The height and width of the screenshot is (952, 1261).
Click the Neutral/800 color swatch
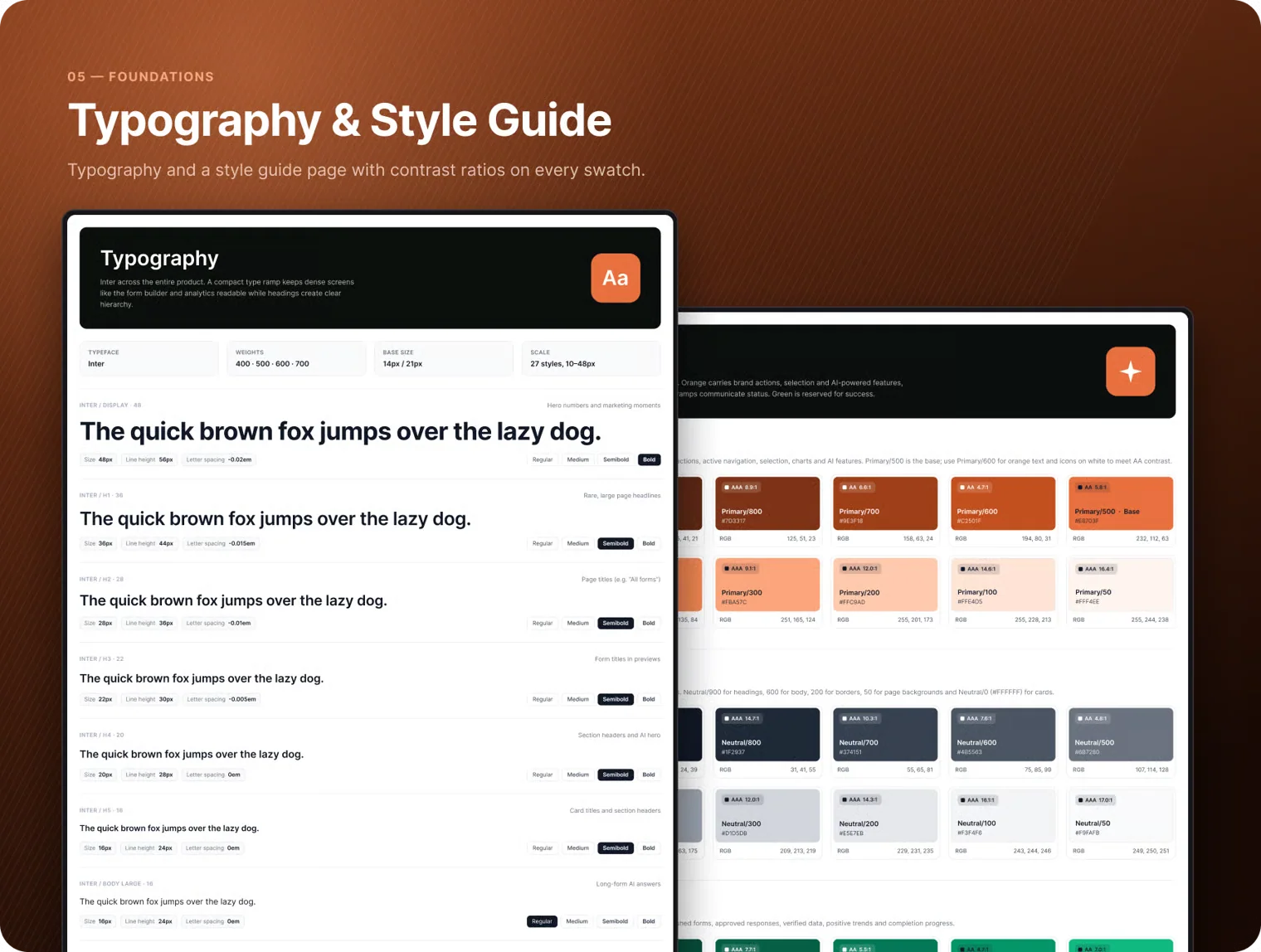767,735
